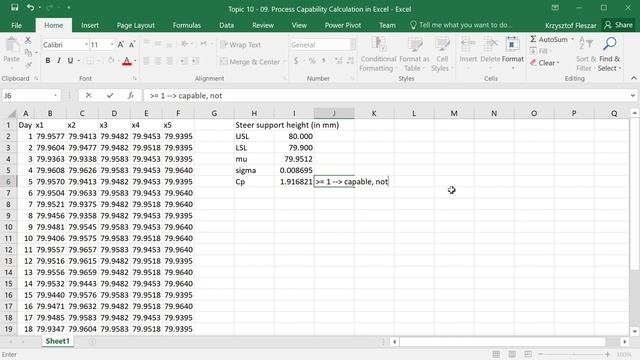Click the zoom slider in status bar
Viewport: 640px width, 360px height.
(573, 354)
